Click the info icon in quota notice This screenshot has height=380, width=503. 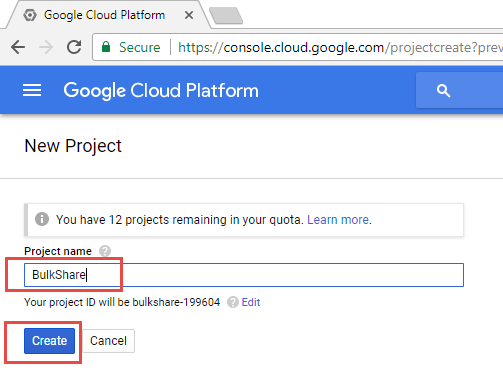[42, 219]
